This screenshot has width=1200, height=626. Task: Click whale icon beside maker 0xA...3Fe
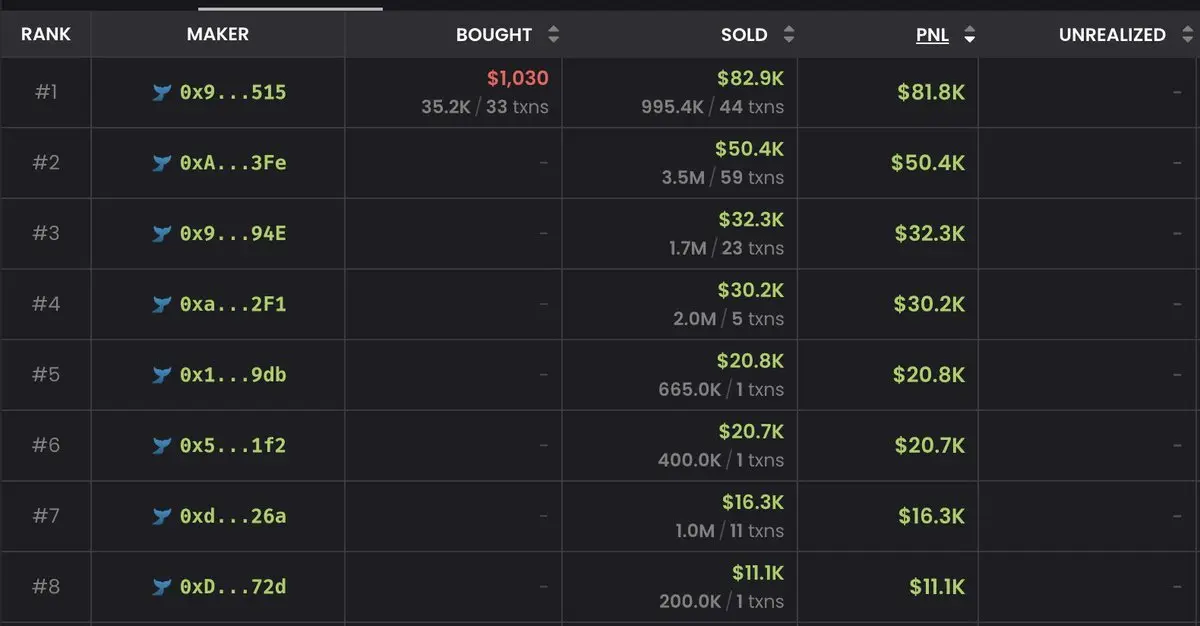pyautogui.click(x=162, y=163)
